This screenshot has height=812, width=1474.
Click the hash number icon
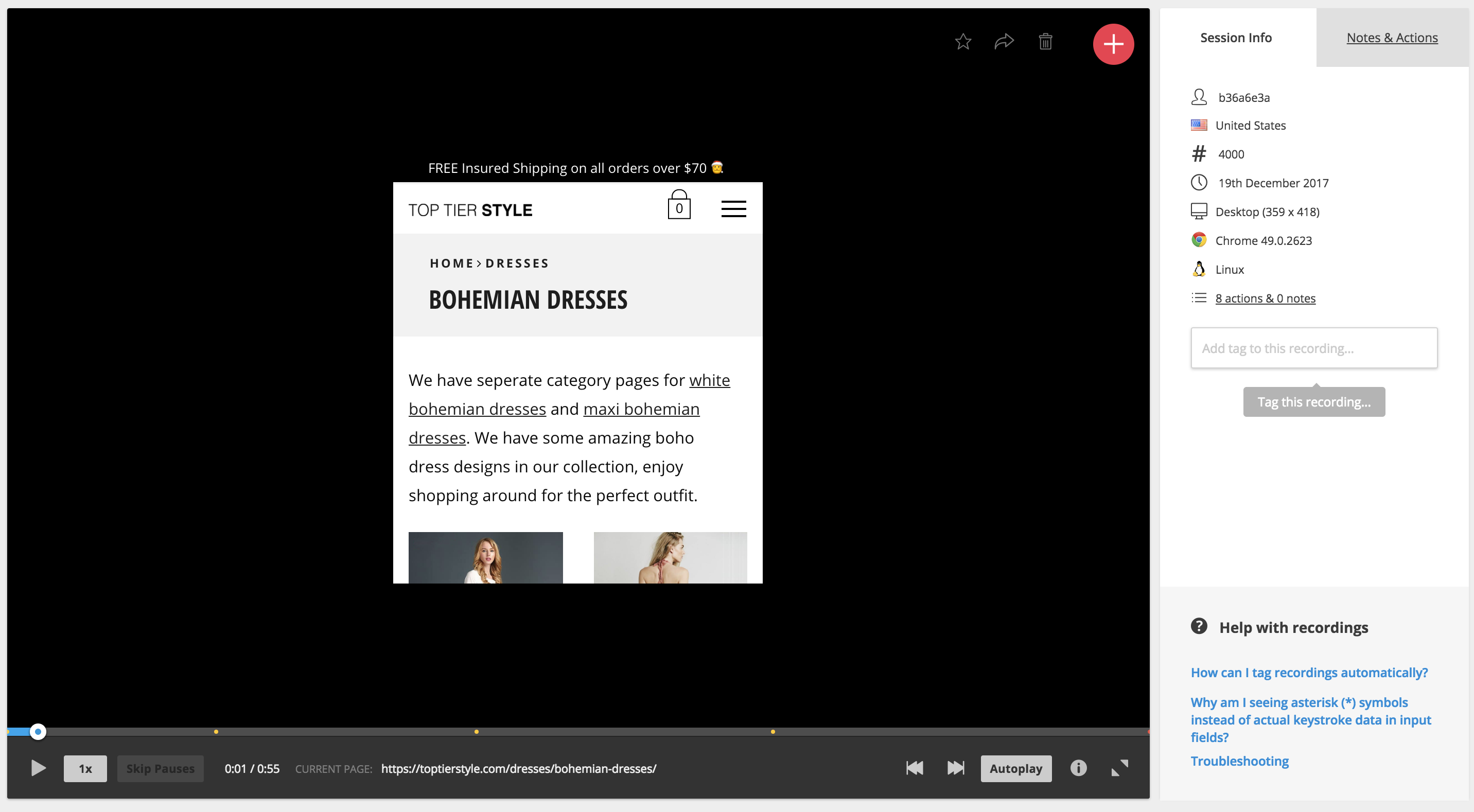pyautogui.click(x=1199, y=154)
